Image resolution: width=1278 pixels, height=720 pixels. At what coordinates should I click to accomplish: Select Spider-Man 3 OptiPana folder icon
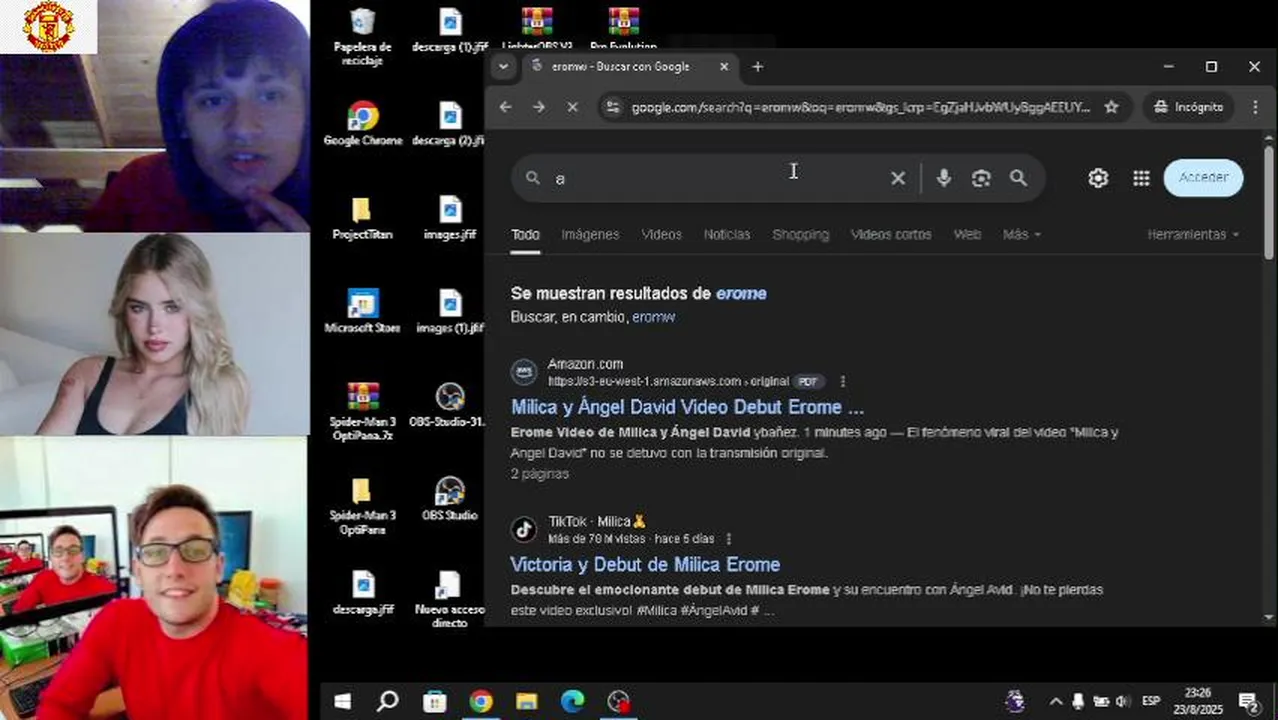click(362, 506)
